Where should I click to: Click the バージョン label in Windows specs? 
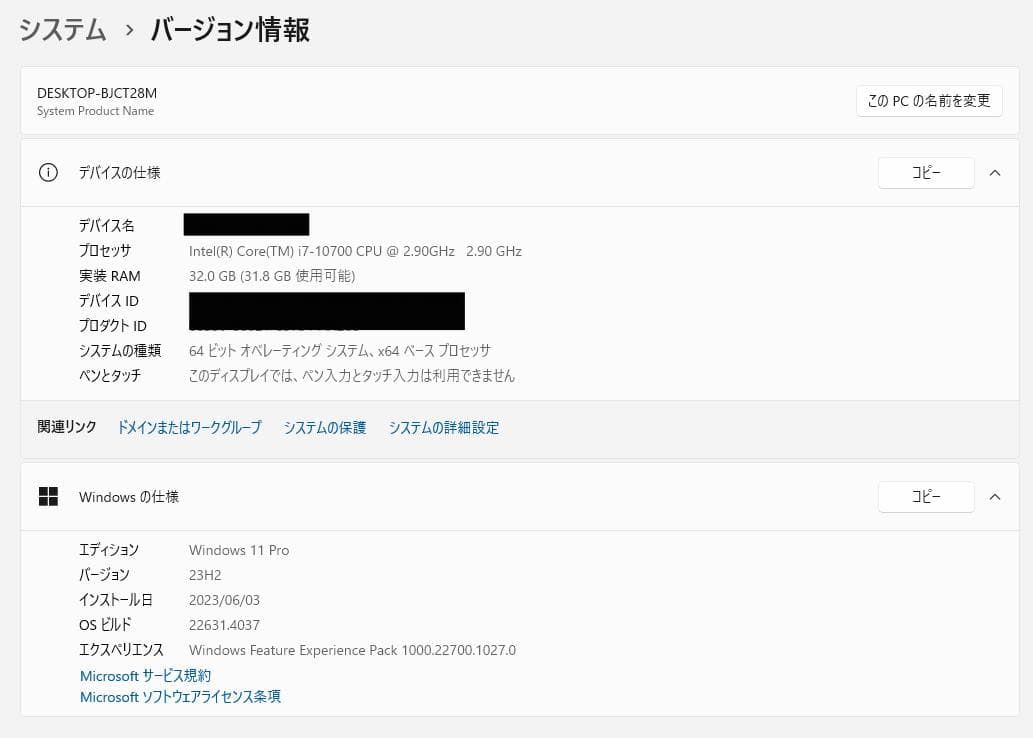click(104, 575)
